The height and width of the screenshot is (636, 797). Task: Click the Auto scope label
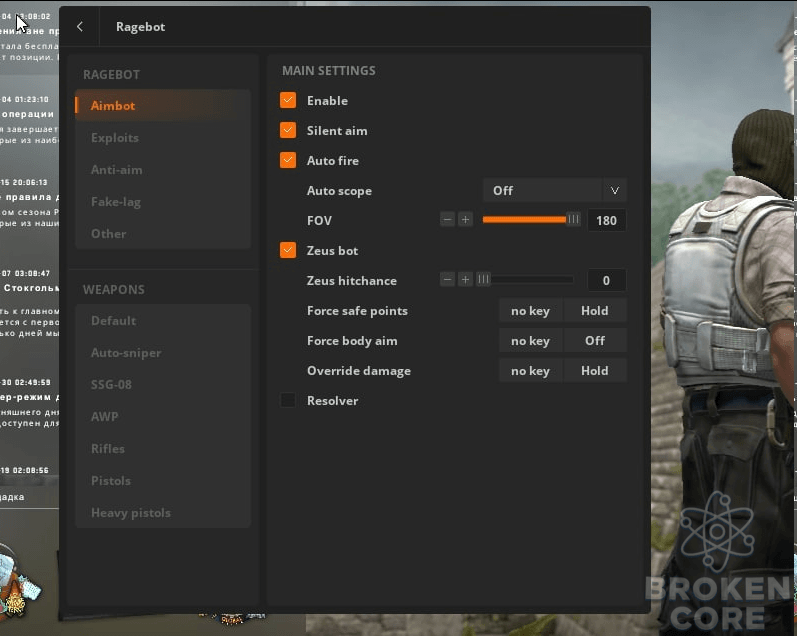pos(339,191)
